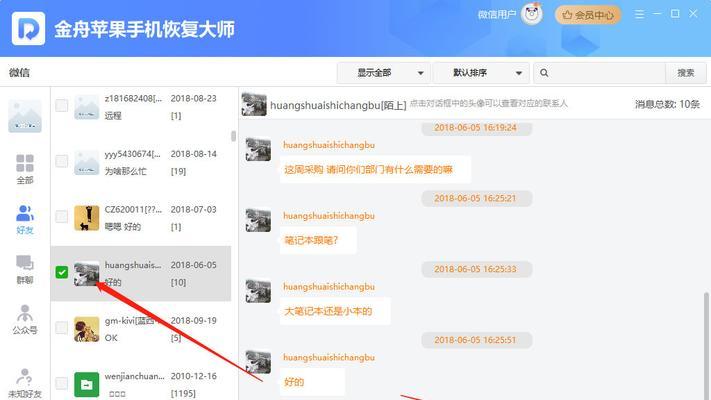Click the chat header contact avatar
711x400 pixels.
pyautogui.click(x=254, y=104)
